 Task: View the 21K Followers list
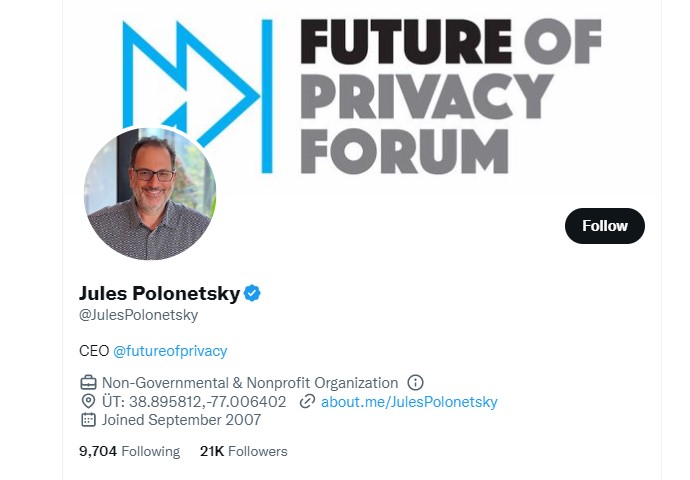point(243,451)
